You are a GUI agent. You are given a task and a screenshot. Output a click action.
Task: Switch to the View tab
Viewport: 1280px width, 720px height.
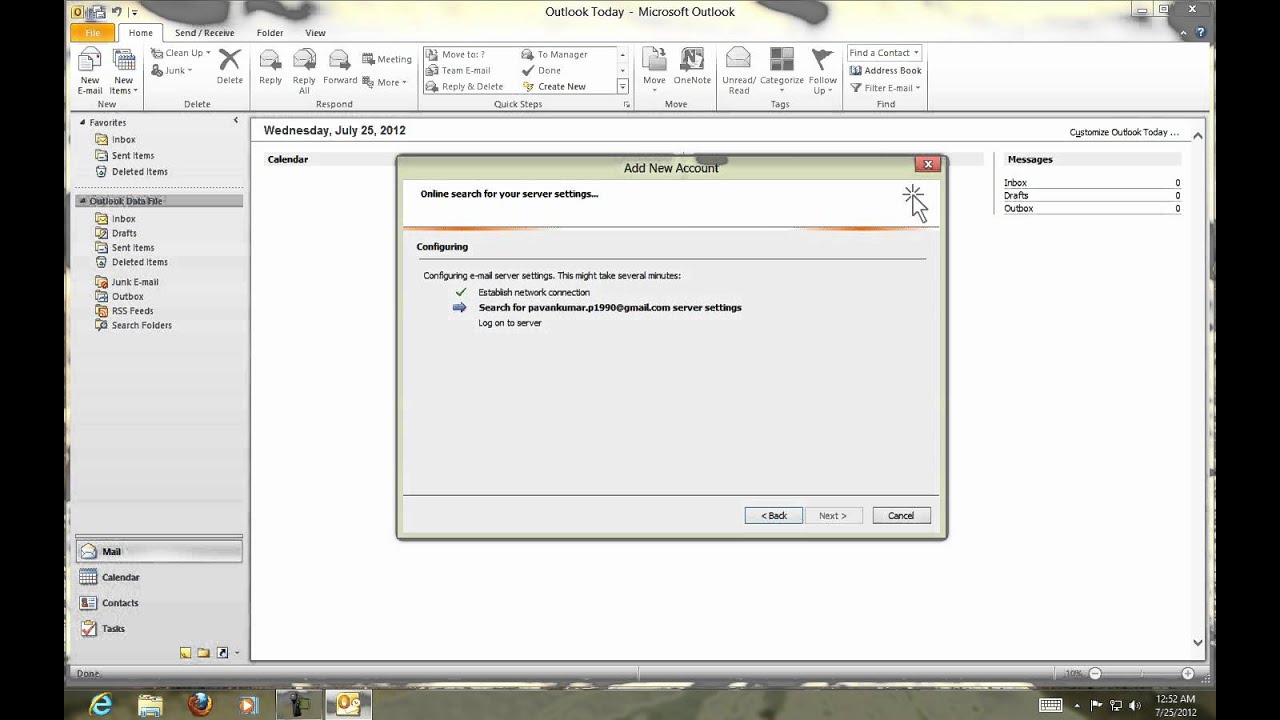[315, 33]
